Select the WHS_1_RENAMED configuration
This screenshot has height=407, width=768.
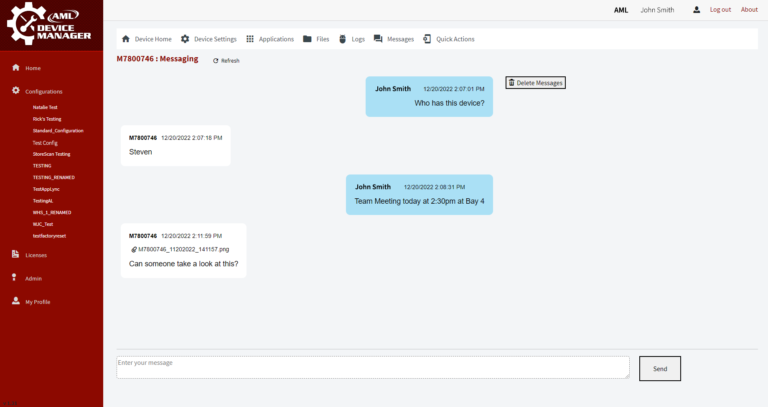tap(52, 213)
